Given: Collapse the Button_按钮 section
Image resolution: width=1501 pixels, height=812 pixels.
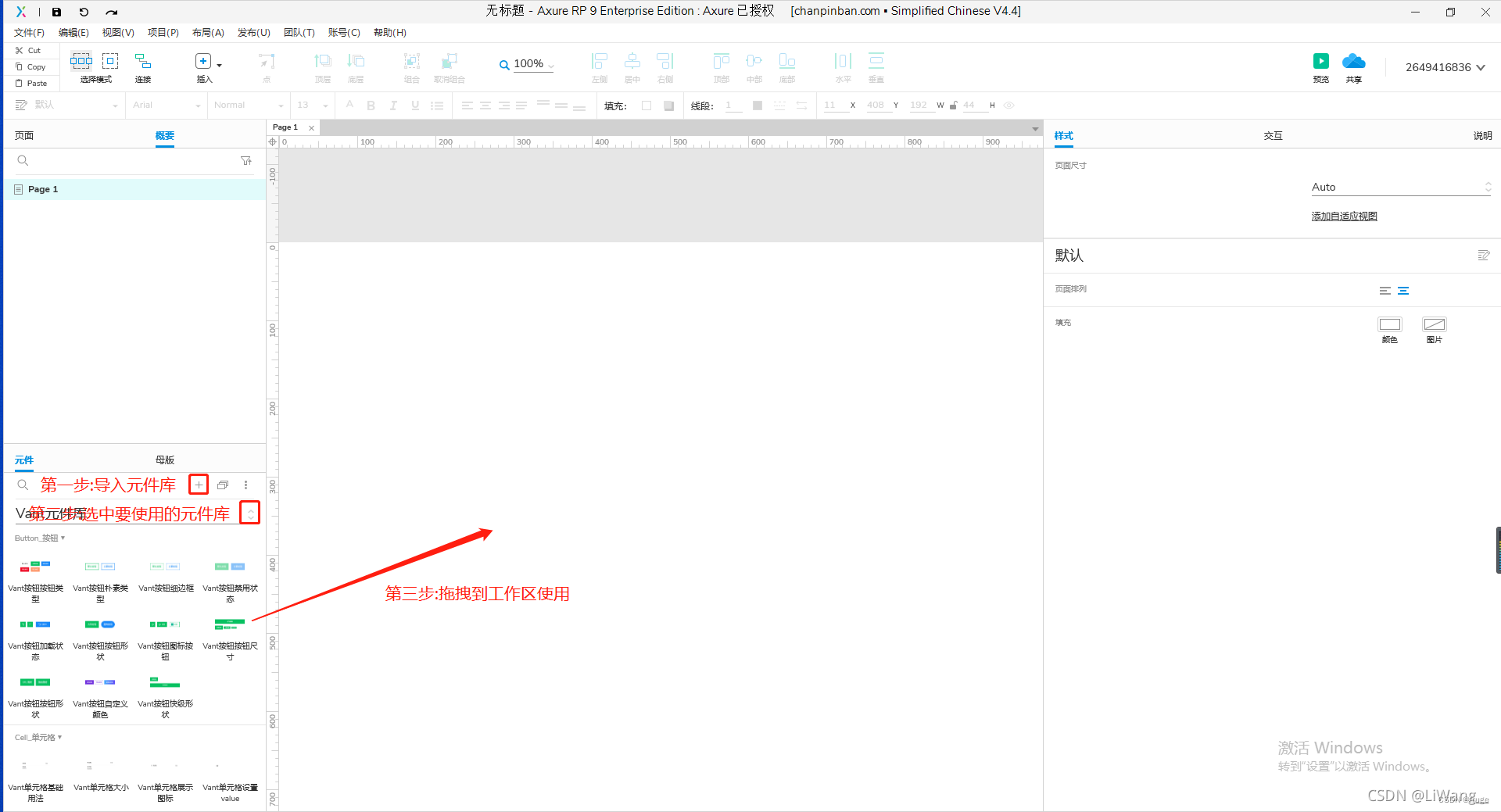Looking at the screenshot, I should point(40,538).
